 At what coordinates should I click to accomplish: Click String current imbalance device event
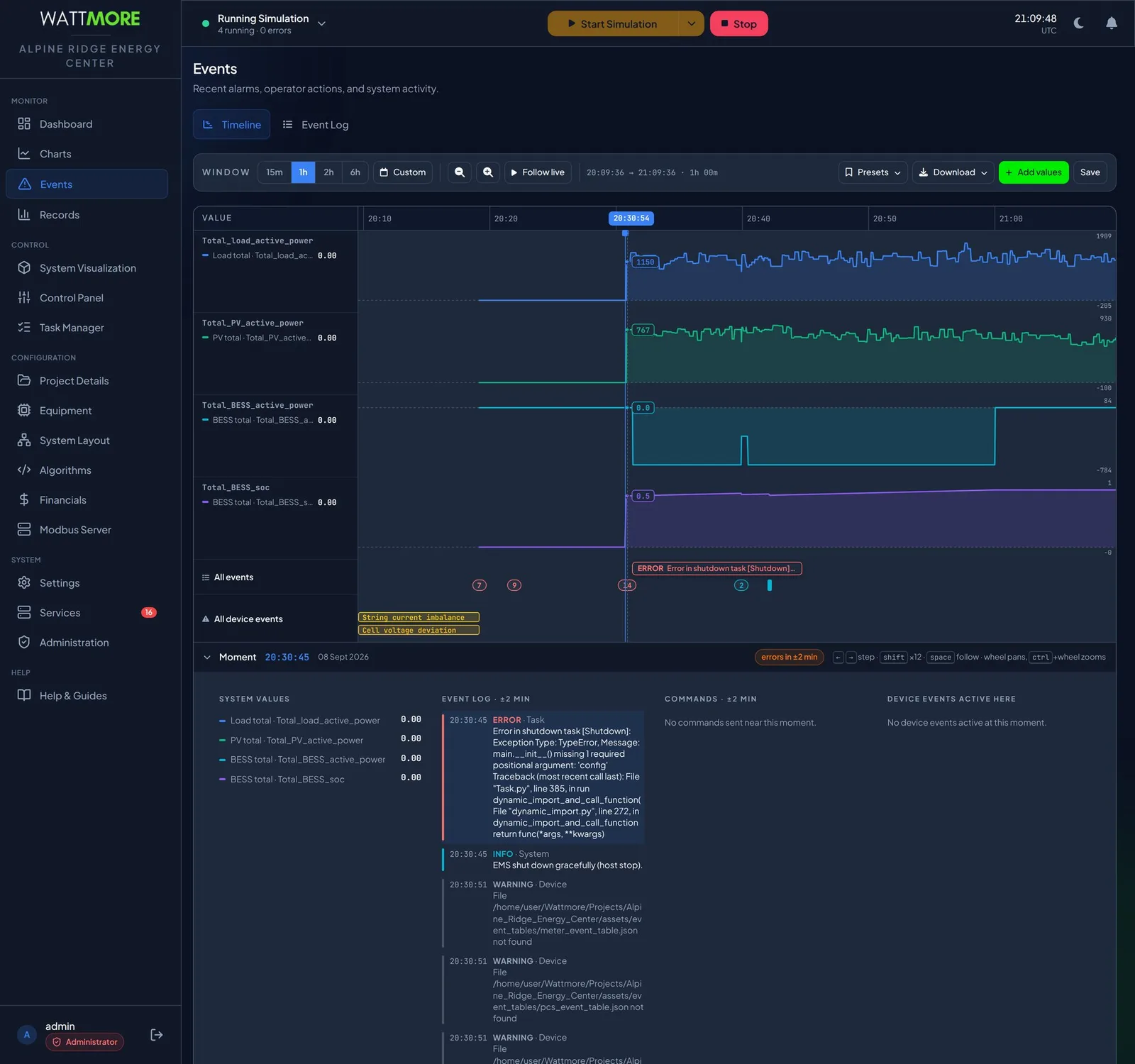[x=419, y=617]
